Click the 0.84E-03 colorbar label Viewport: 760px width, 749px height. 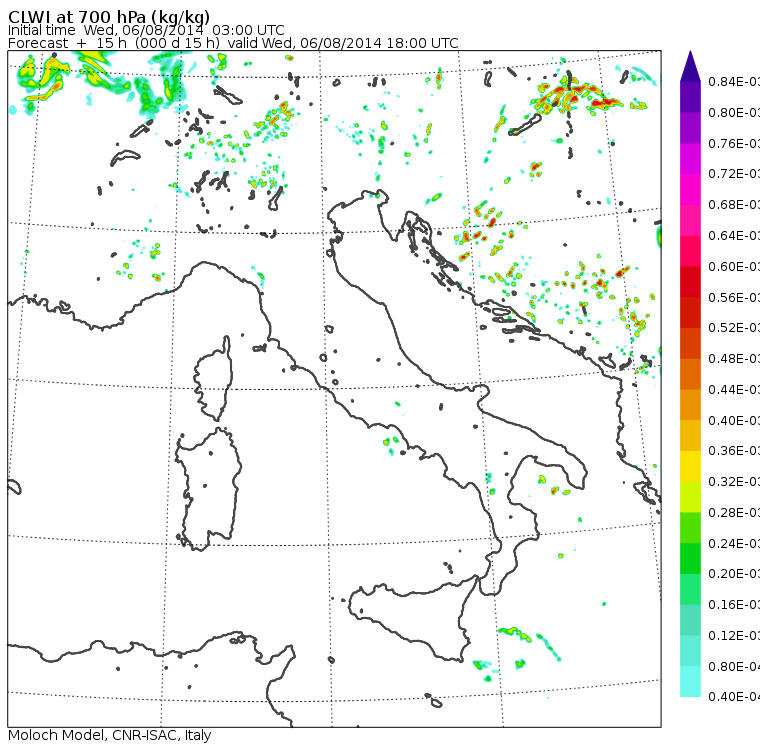point(734,81)
